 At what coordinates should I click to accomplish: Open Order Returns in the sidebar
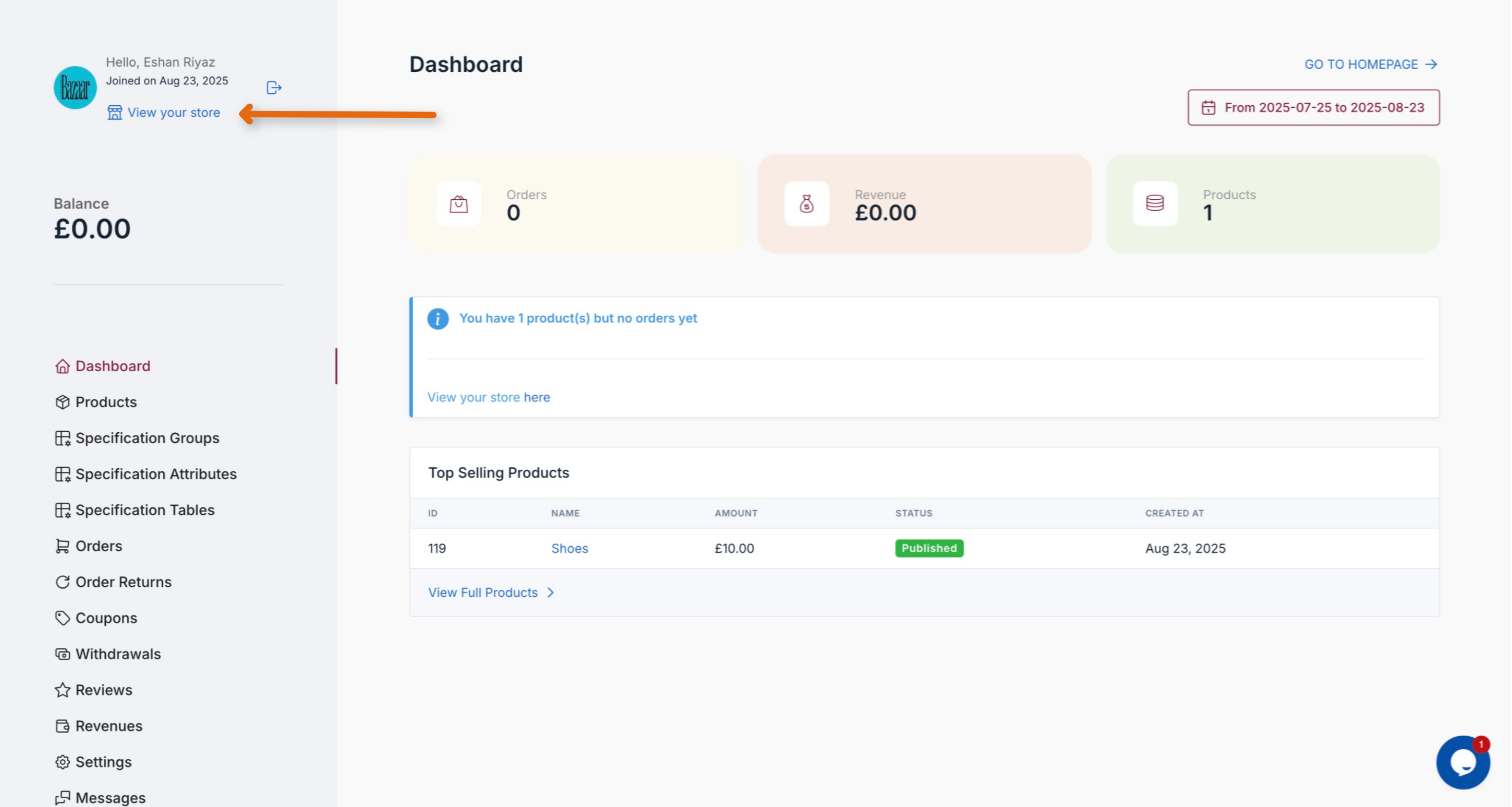pos(123,582)
